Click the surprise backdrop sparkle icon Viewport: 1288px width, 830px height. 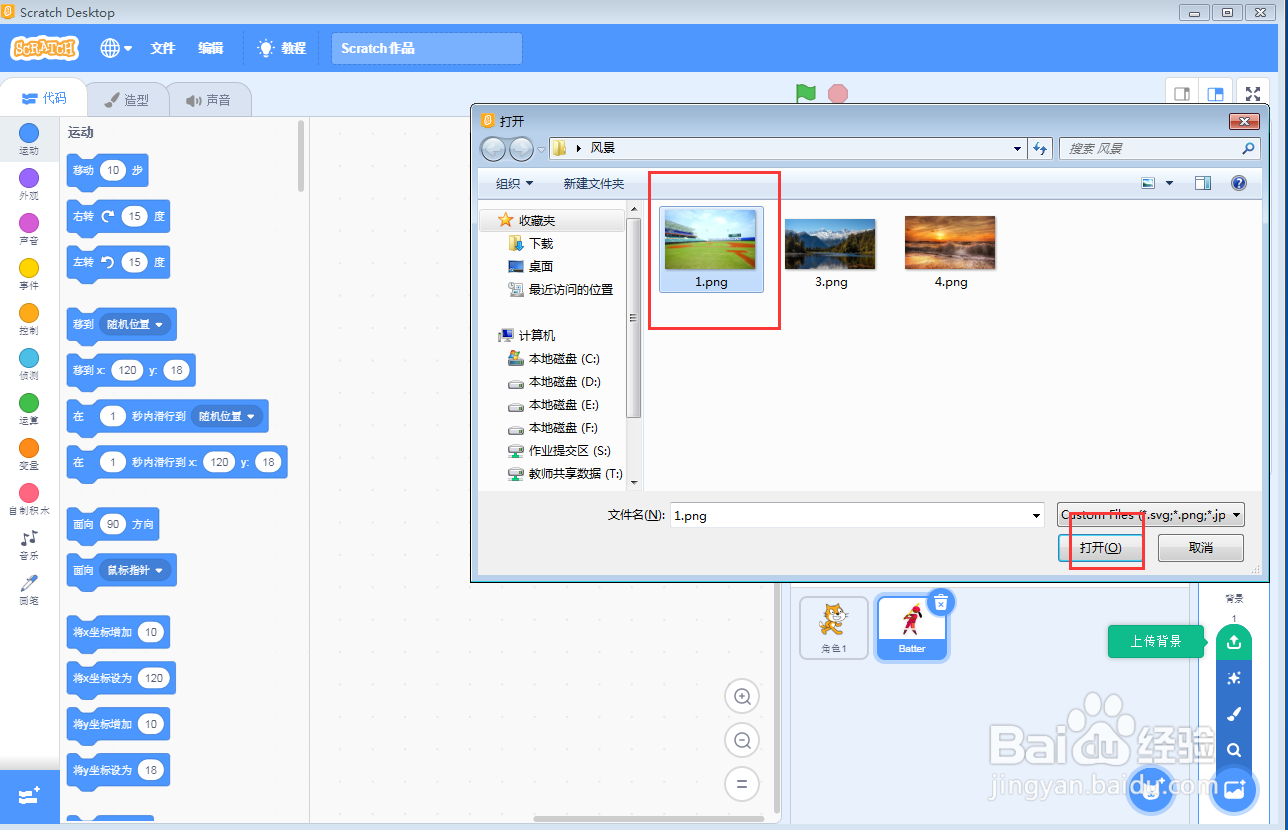point(1234,678)
